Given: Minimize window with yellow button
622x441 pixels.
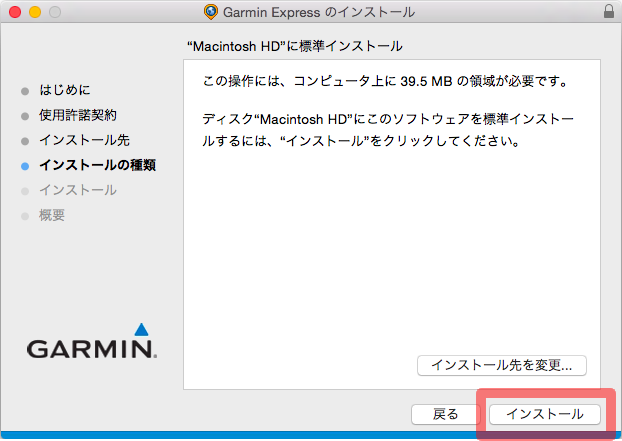Looking at the screenshot, I should pos(35,12).
